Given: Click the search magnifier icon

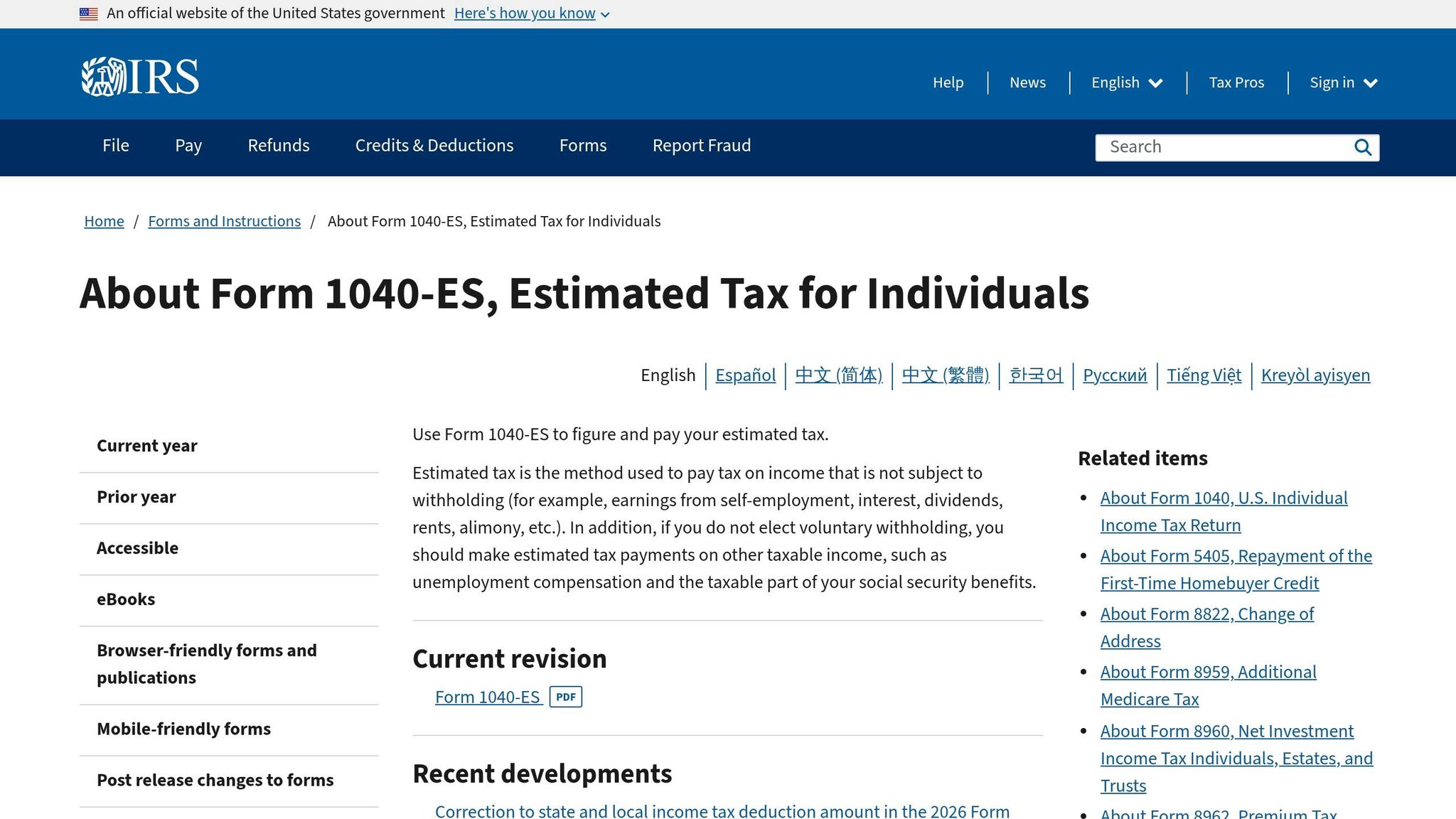Looking at the screenshot, I should [1362, 147].
